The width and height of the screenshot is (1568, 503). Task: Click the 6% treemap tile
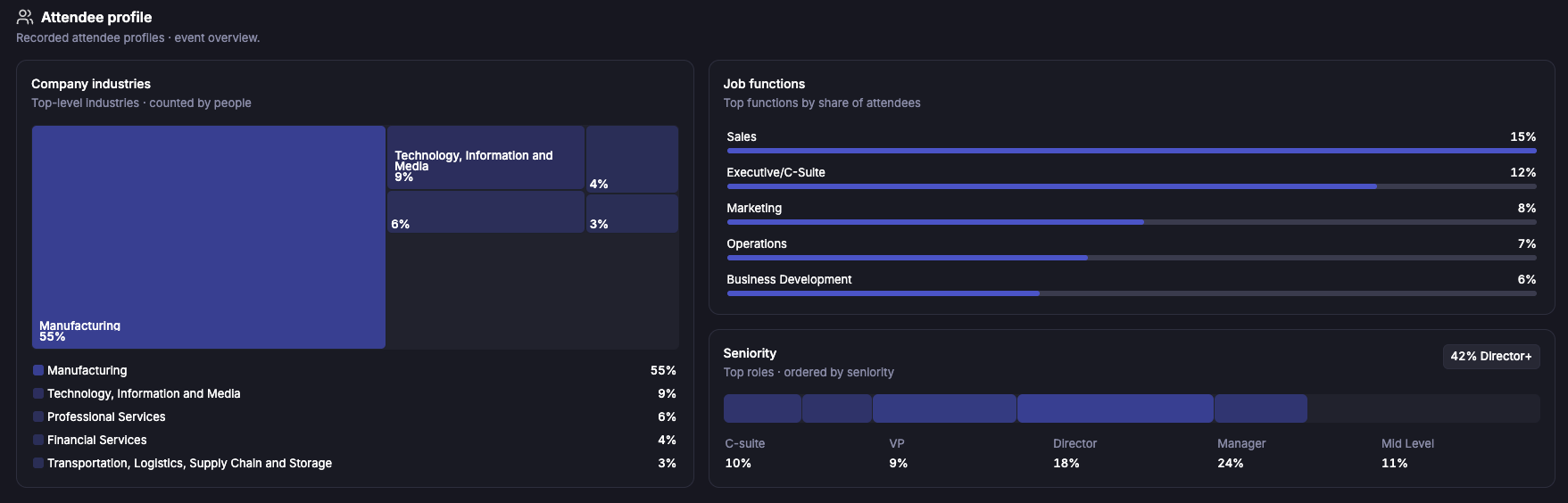(x=485, y=212)
